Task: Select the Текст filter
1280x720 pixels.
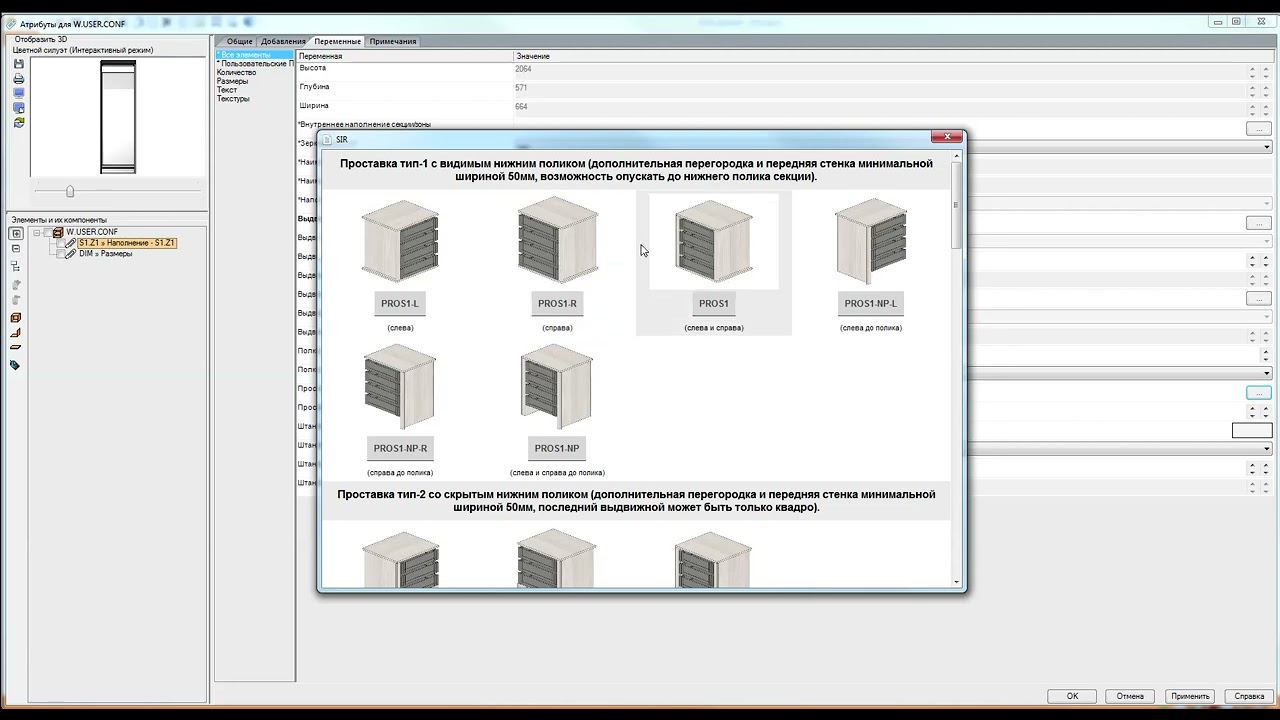Action: [x=227, y=90]
